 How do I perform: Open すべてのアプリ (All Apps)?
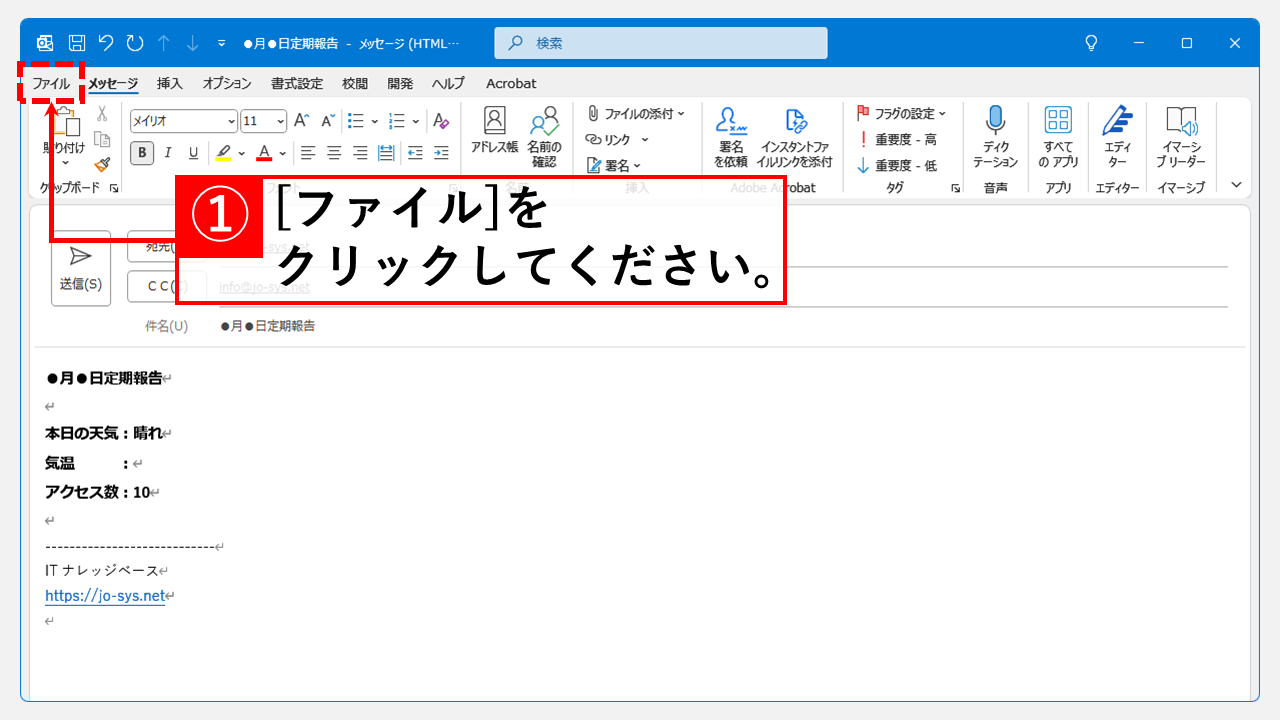pos(1058,133)
